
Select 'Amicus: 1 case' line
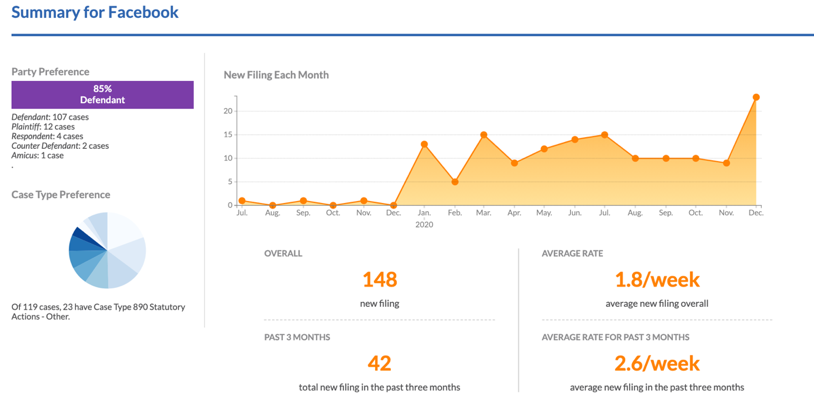(x=37, y=155)
